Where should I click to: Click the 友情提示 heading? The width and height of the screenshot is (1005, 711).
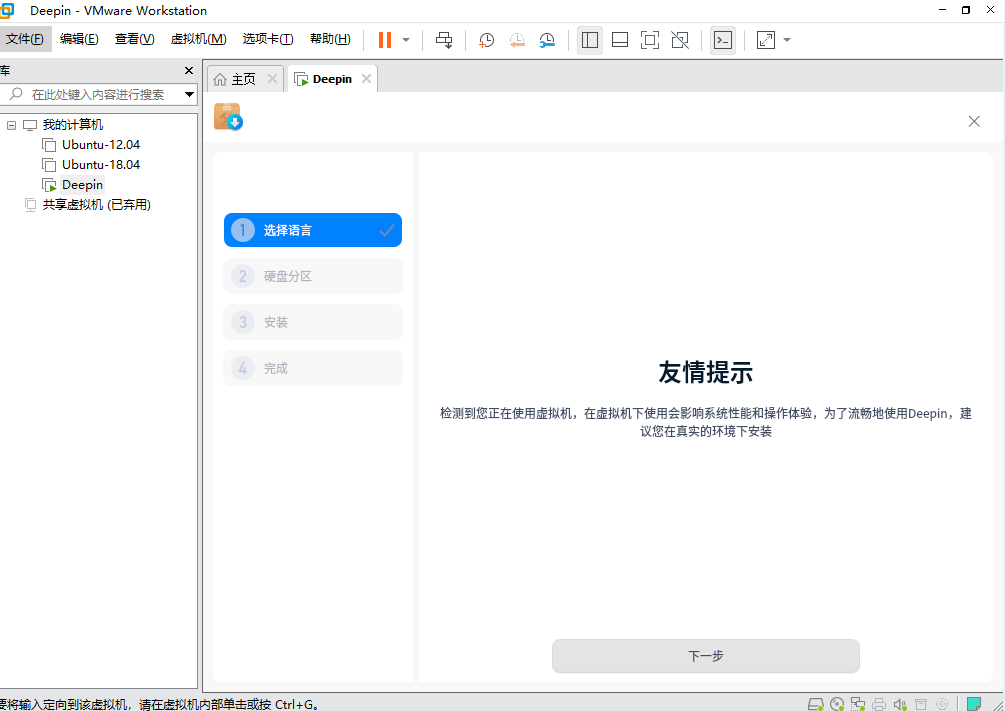pyautogui.click(x=706, y=372)
